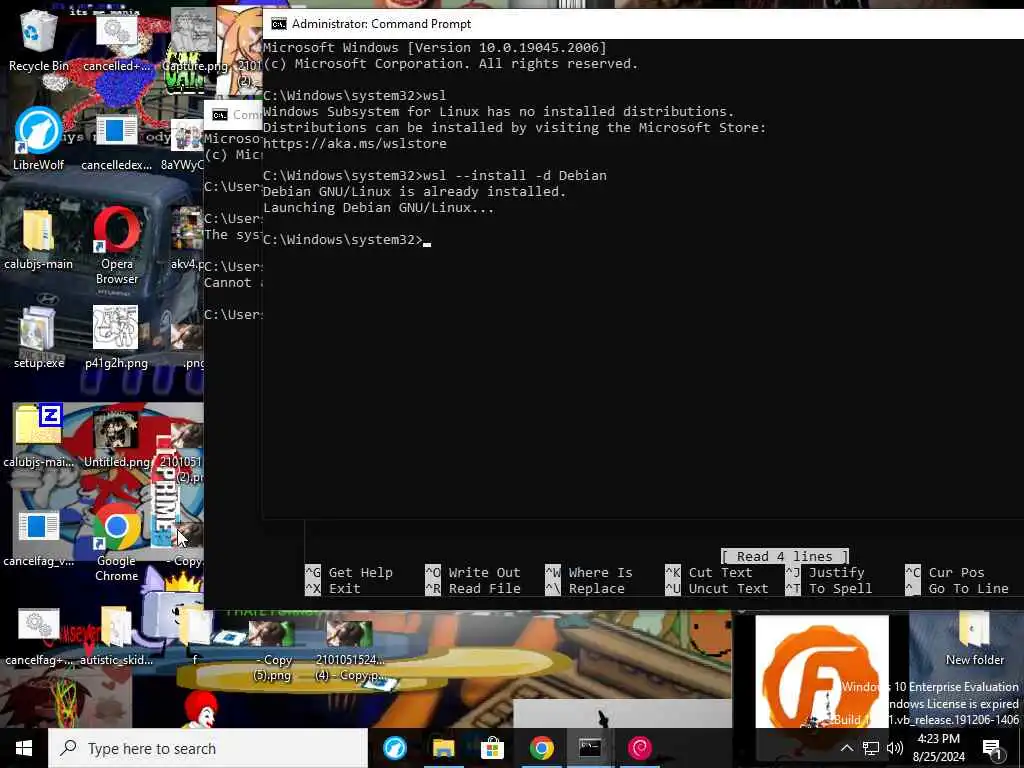This screenshot has height=768, width=1024.
Task: Click nano's Exit shortcut label
Action: [345, 588]
